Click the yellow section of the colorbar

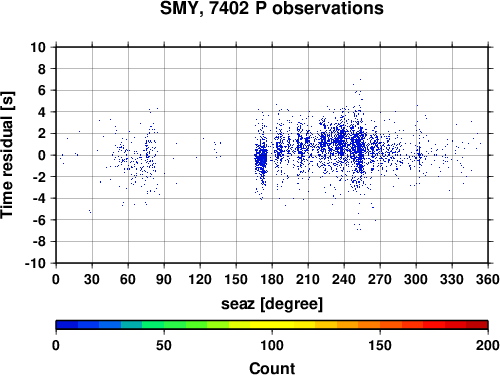click(272, 325)
